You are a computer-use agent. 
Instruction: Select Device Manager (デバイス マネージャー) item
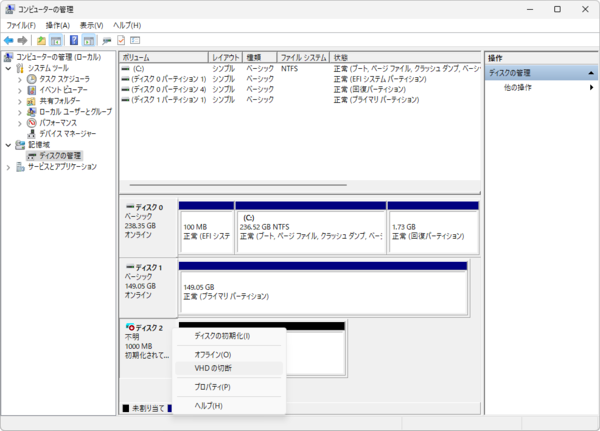pyautogui.click(x=67, y=133)
